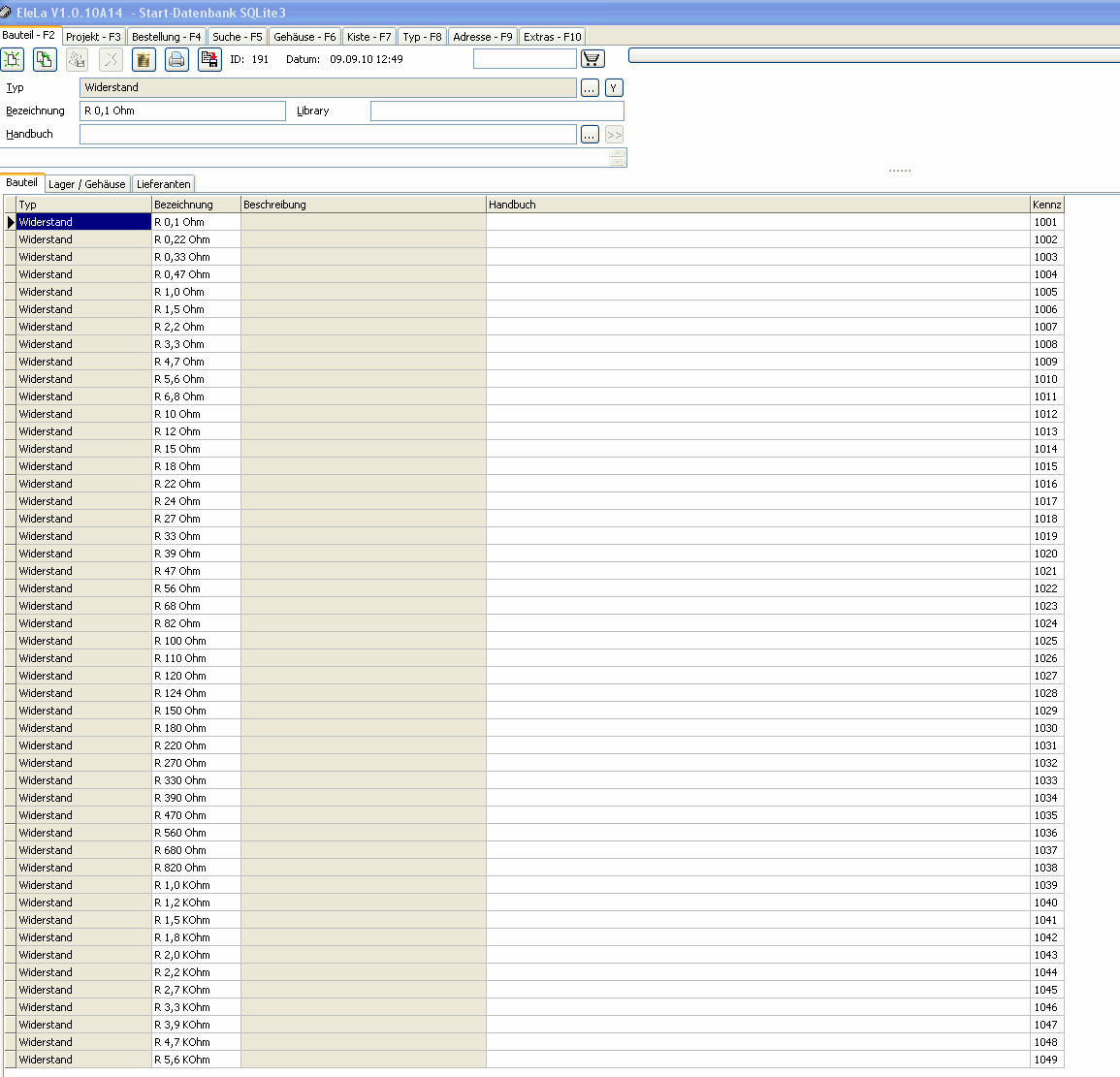Switch to the Lager / Gehäuse sub-tab

coord(87,184)
